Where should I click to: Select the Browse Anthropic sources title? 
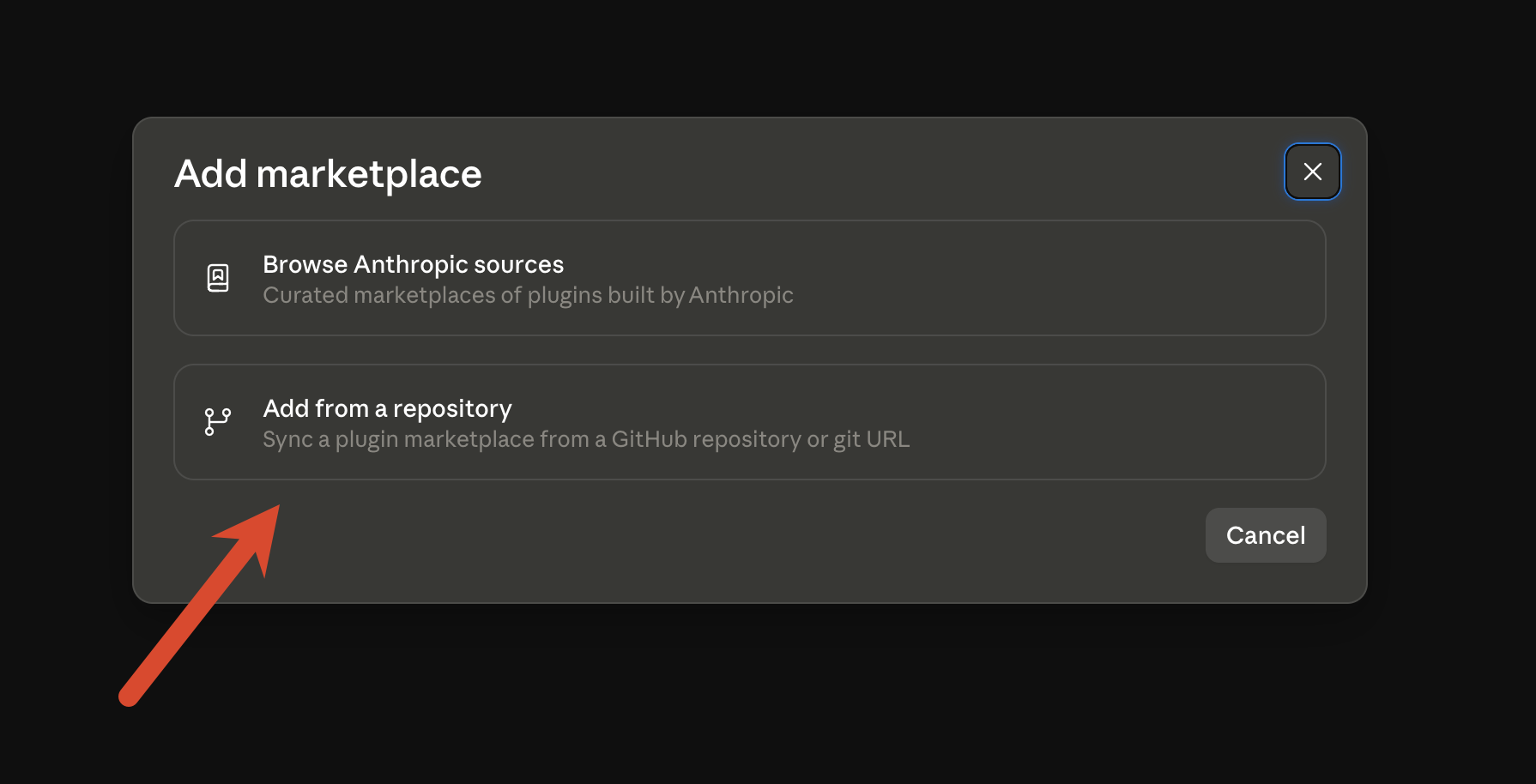(x=413, y=264)
